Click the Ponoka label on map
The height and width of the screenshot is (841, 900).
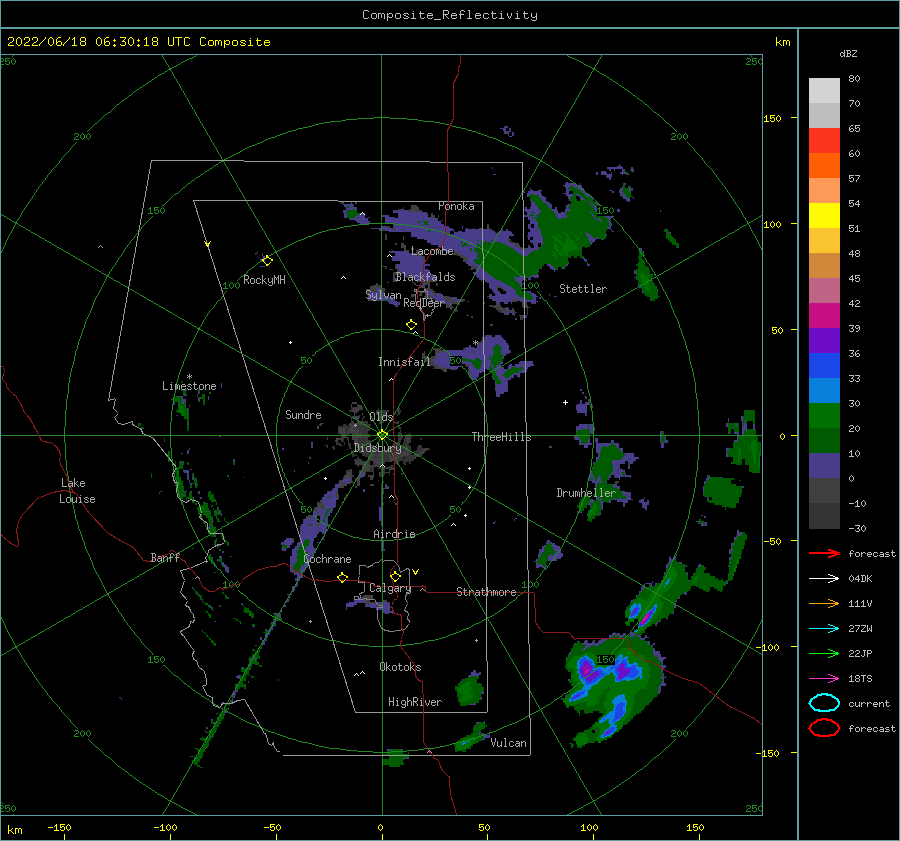pyautogui.click(x=456, y=206)
